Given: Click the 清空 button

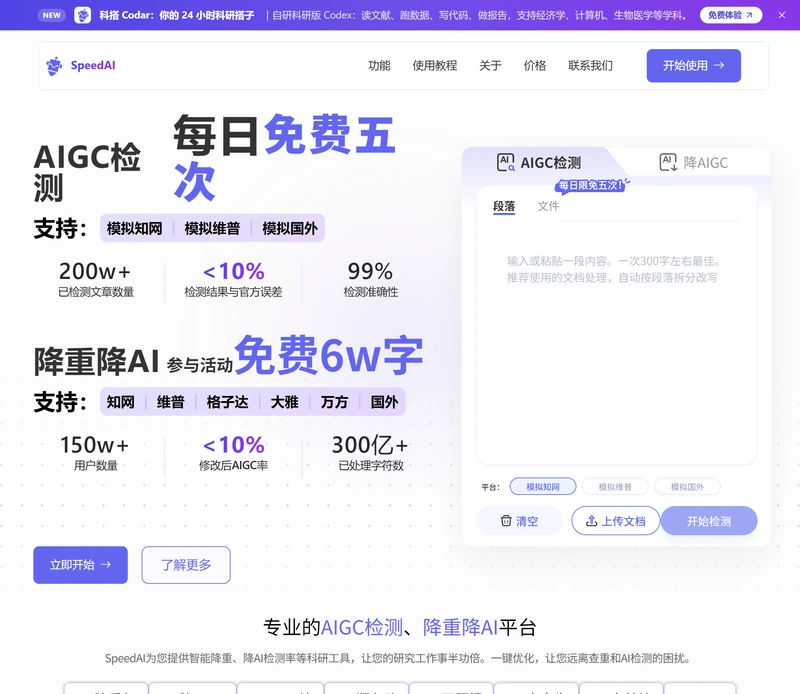Looking at the screenshot, I should pos(519,520).
